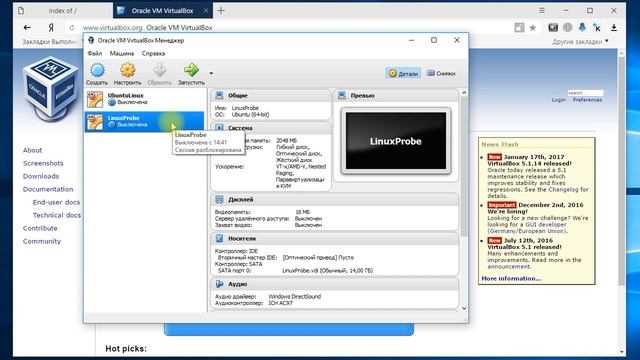Click the Сбросить (Reset) arrow icon
Image resolution: width=640 pixels, height=360 pixels.
pos(159,70)
